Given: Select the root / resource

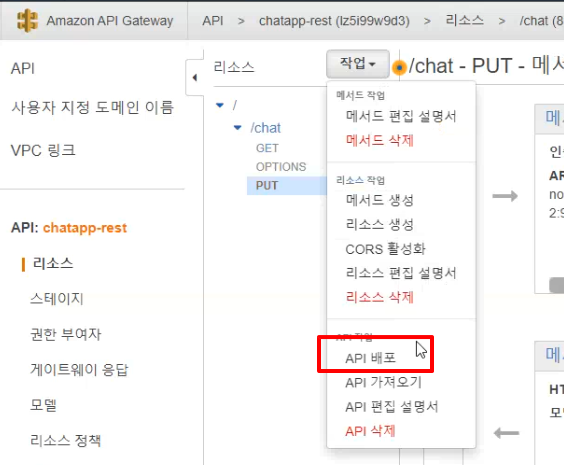Looking at the screenshot, I should pyautogui.click(x=235, y=105).
